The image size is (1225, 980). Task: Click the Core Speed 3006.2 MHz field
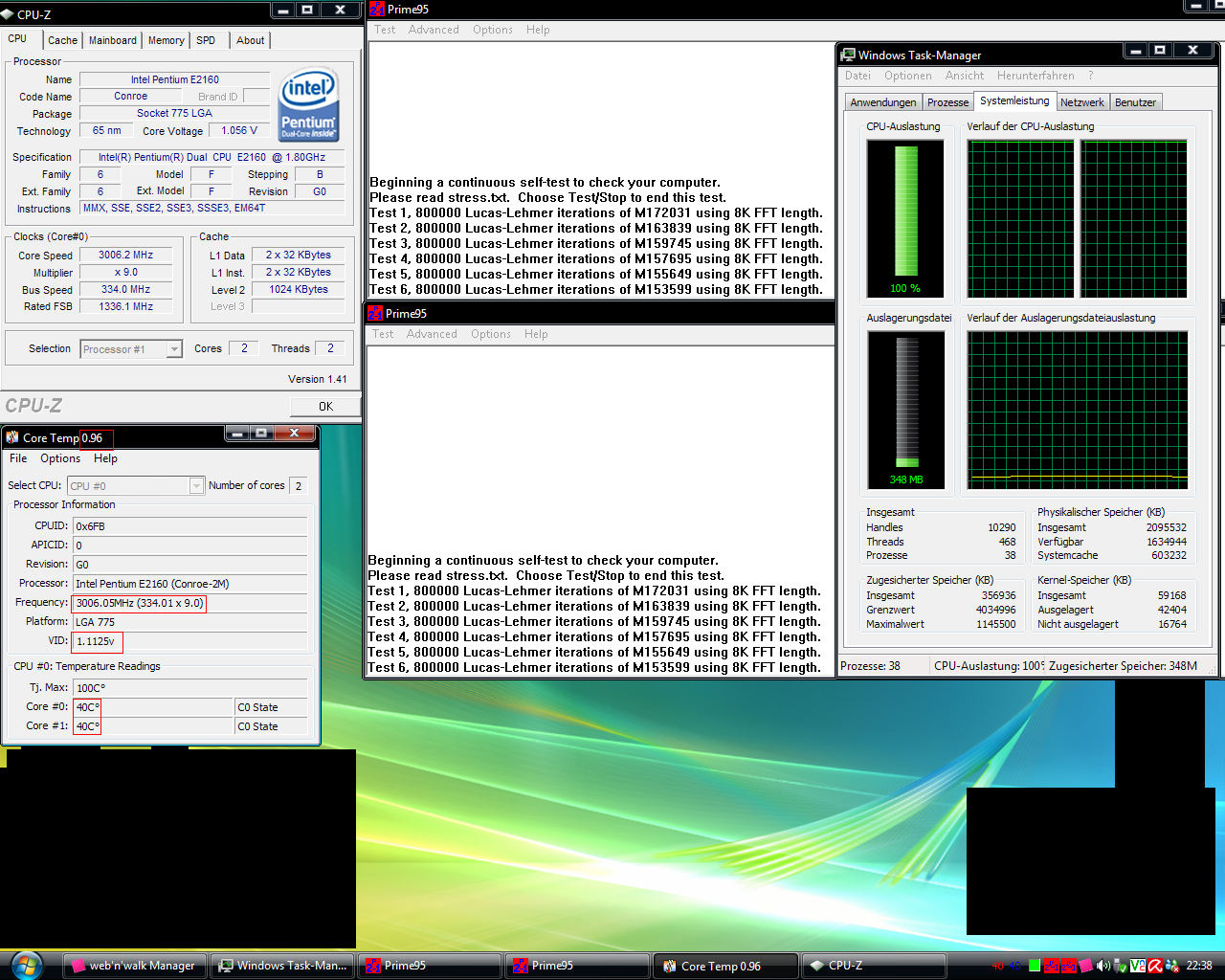coord(126,256)
